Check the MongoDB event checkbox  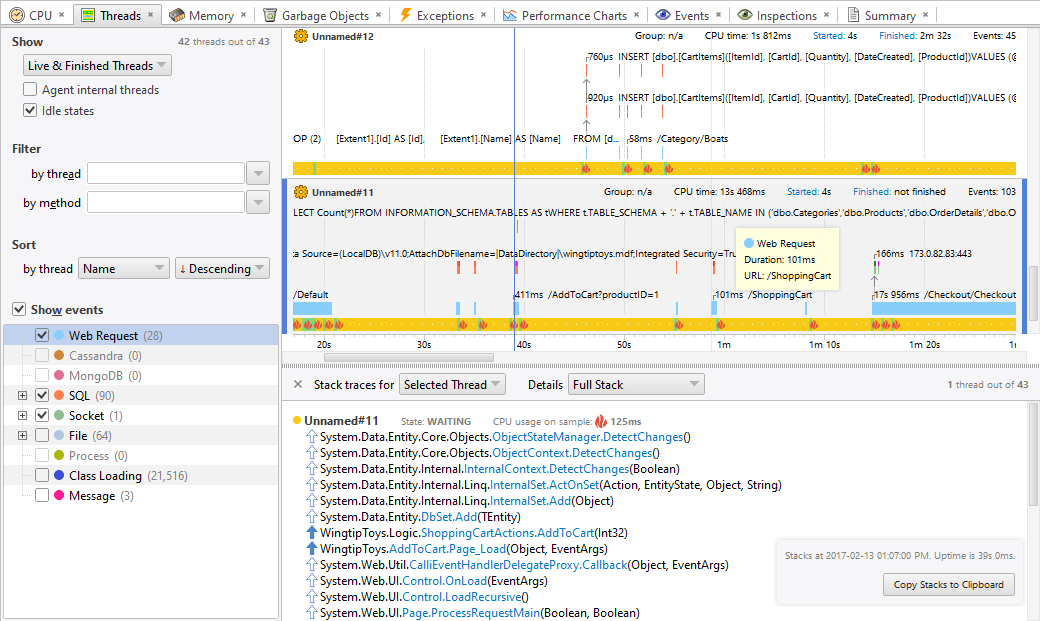click(42, 376)
